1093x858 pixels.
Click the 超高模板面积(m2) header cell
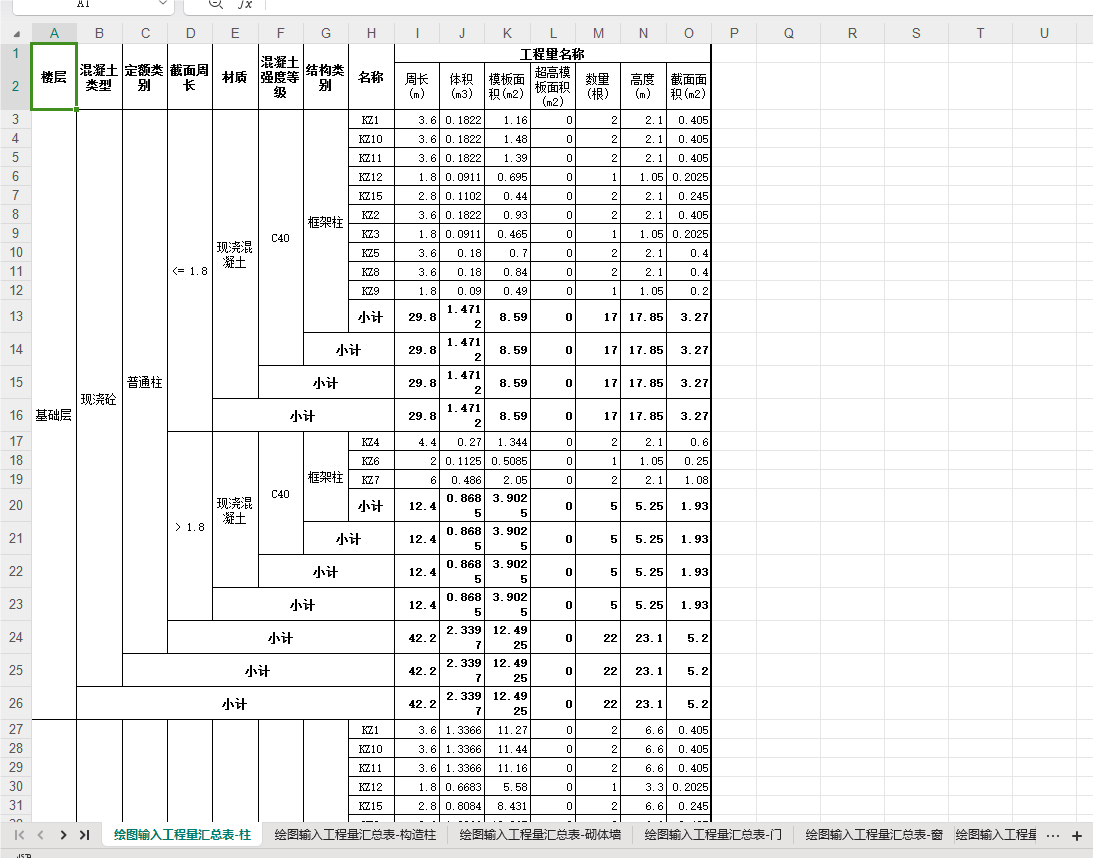click(x=553, y=86)
